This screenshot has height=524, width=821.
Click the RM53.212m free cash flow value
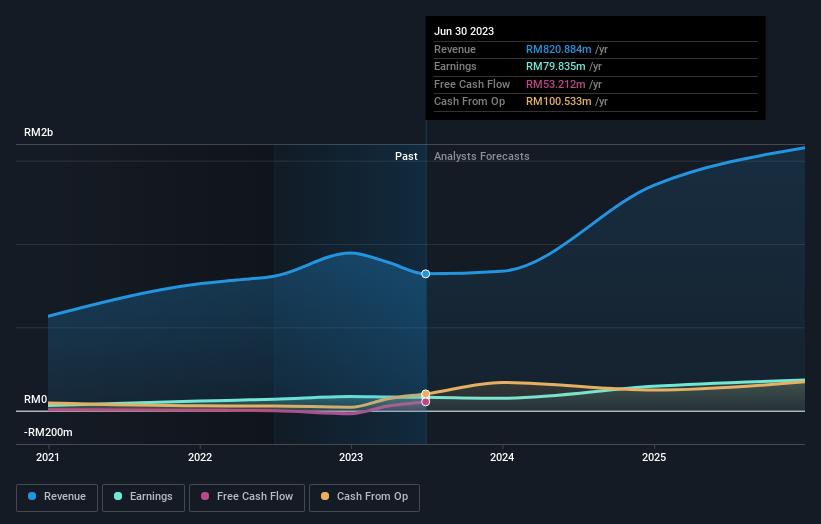[556, 84]
